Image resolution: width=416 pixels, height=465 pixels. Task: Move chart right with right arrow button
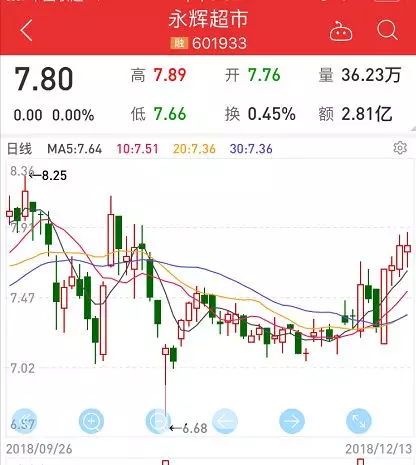(292, 421)
